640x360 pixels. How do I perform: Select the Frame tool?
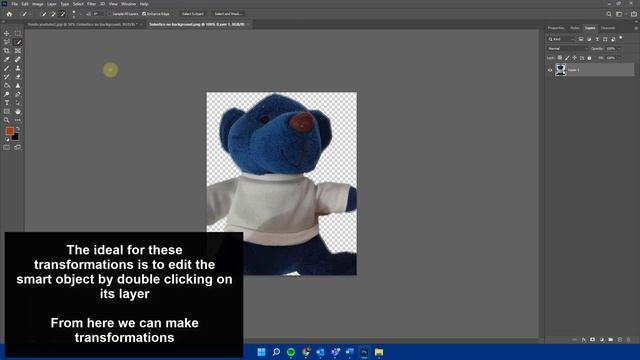pos(18,51)
